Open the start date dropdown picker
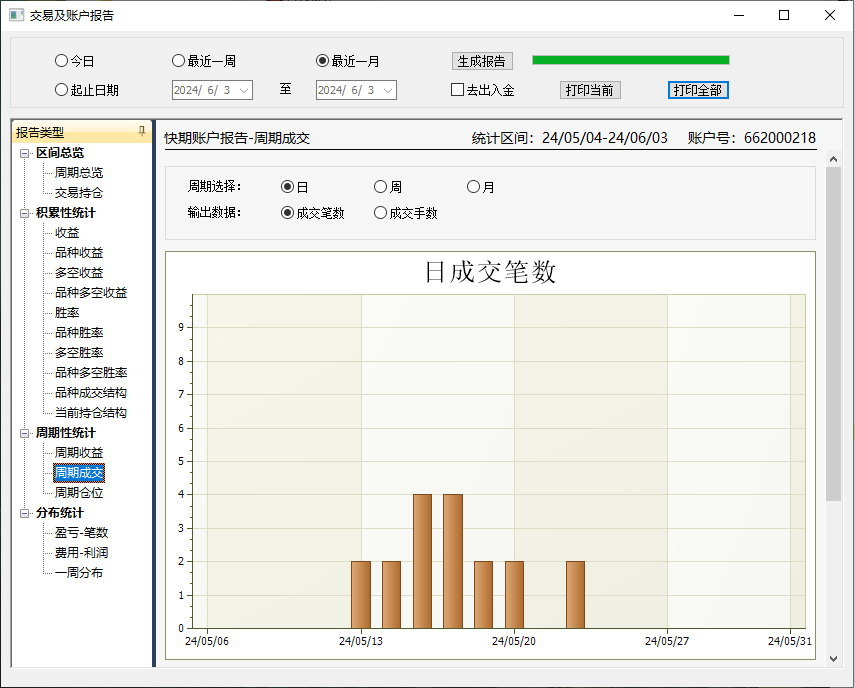The width and height of the screenshot is (855, 688). [x=243, y=90]
